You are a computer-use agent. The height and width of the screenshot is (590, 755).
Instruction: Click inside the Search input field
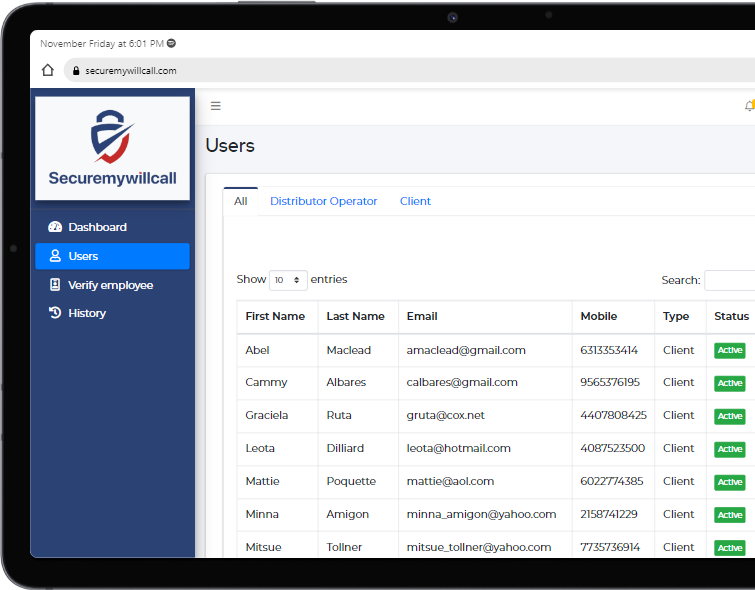(729, 281)
